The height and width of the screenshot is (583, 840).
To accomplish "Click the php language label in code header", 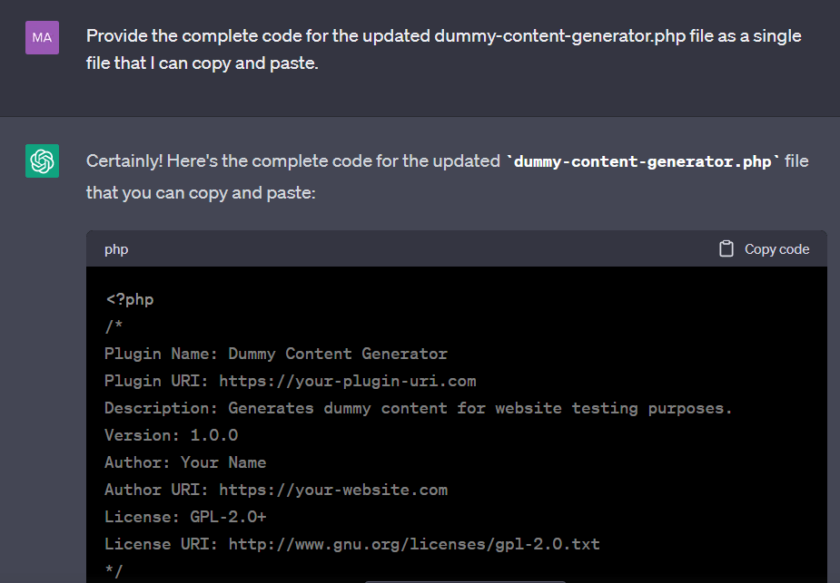I will click(x=116, y=249).
